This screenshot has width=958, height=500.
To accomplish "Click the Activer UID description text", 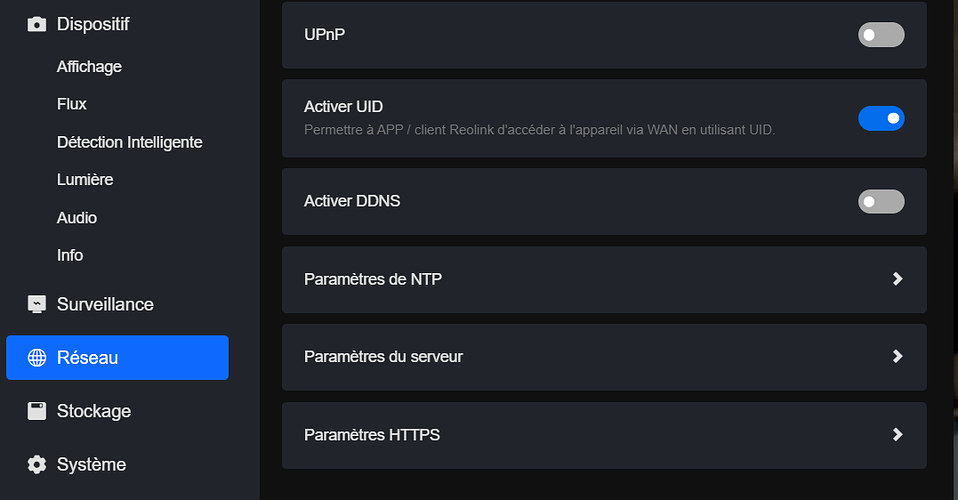I will [x=539, y=130].
